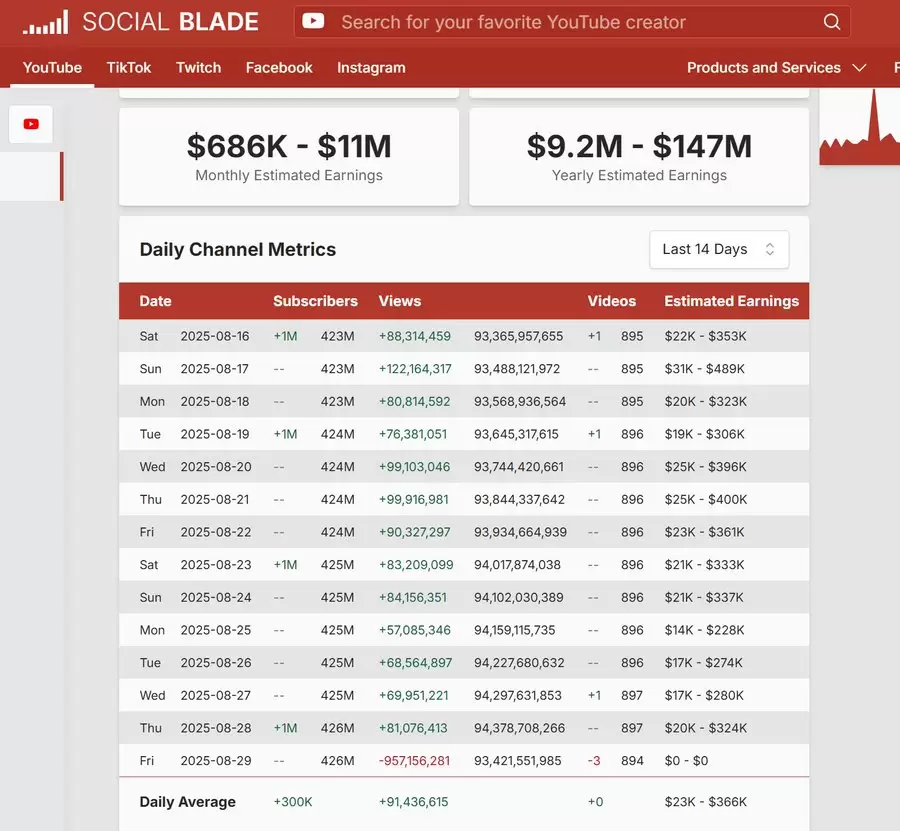Click the Videos column header

tap(611, 301)
